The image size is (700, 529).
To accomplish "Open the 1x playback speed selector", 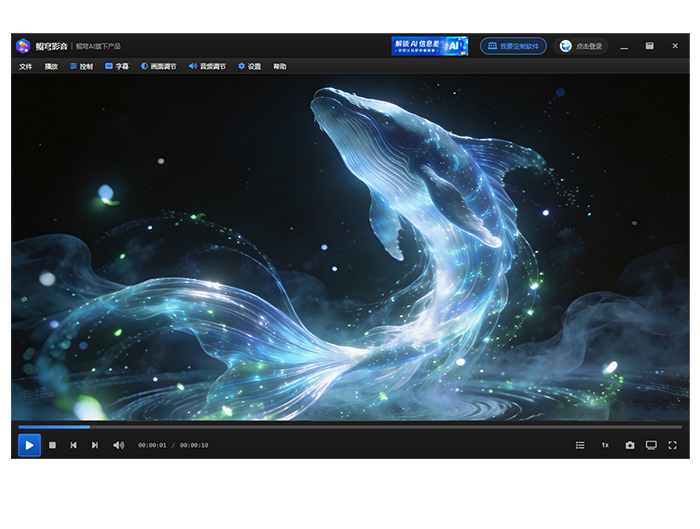I will click(x=605, y=445).
